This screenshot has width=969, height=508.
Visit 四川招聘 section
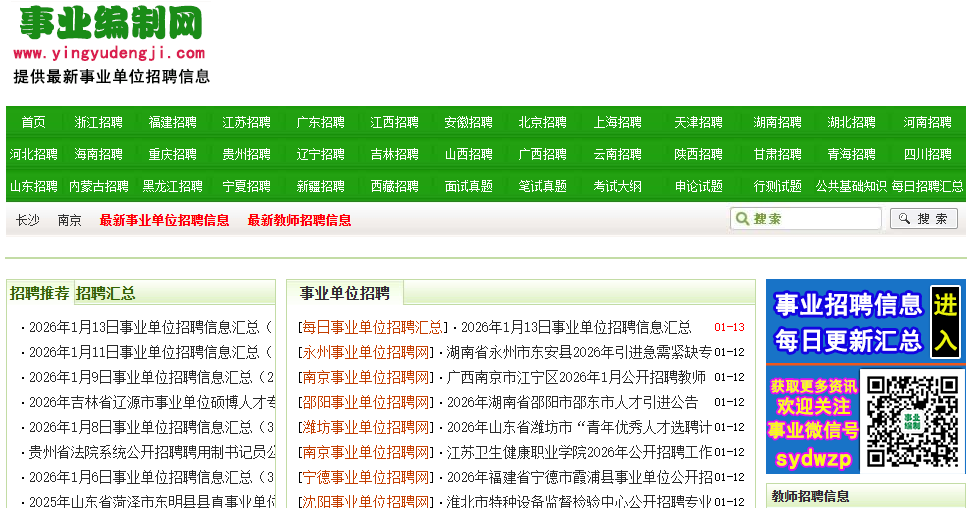point(928,155)
